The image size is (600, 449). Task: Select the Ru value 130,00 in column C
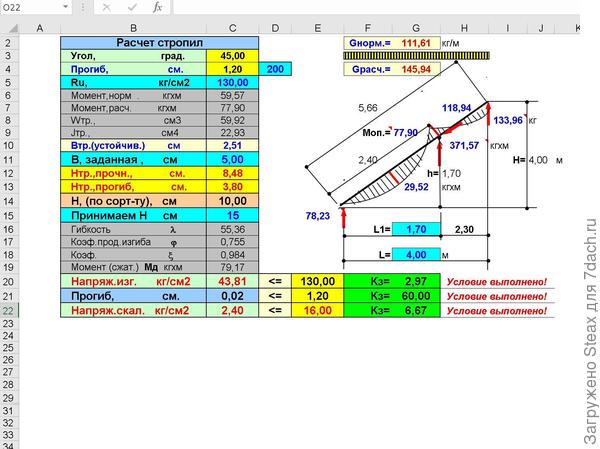pos(233,83)
